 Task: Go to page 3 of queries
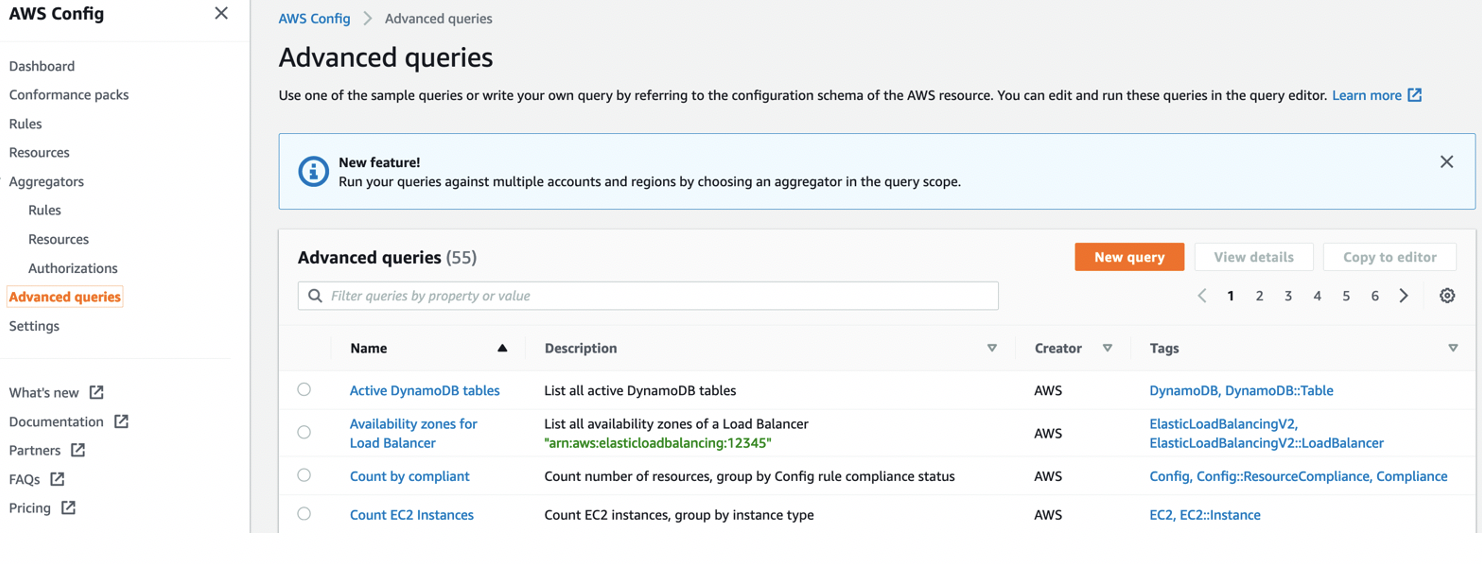(x=1288, y=296)
